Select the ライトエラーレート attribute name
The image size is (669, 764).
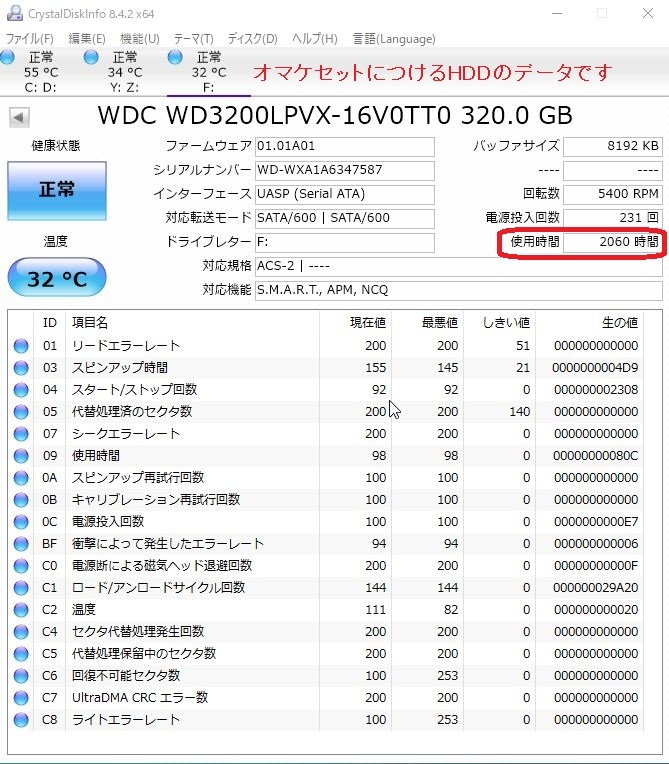click(x=126, y=720)
